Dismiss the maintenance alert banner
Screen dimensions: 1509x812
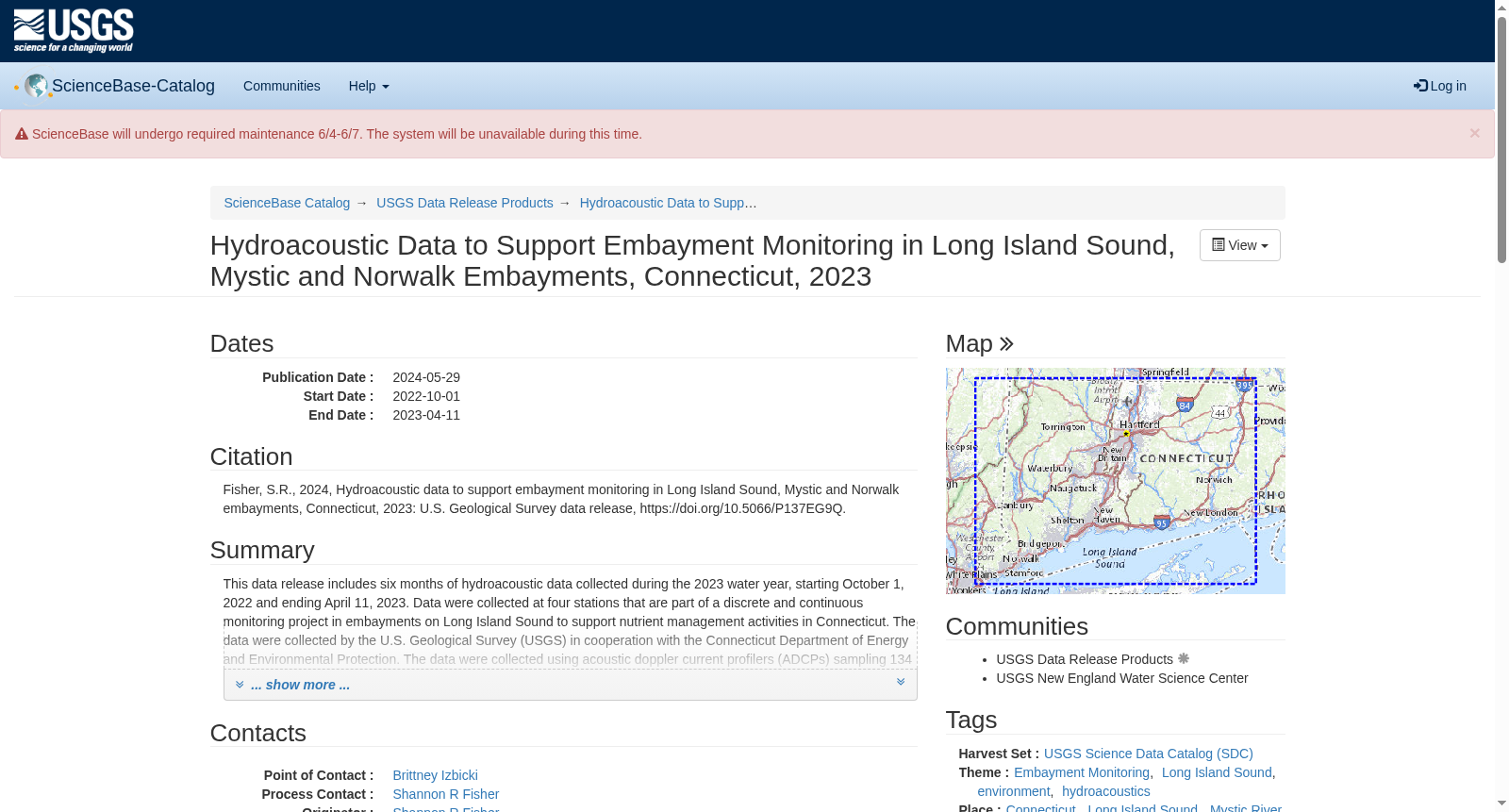(x=1474, y=133)
